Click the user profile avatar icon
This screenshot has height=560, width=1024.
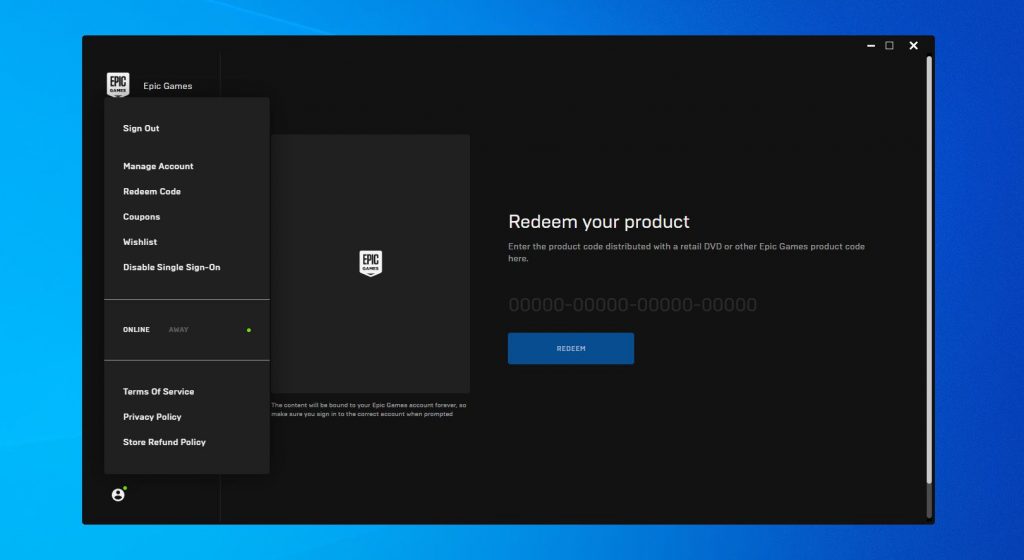click(118, 494)
